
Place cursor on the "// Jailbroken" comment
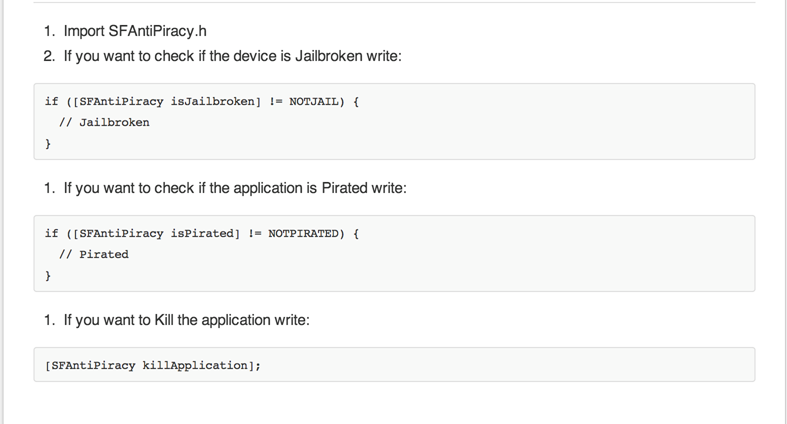104,123
